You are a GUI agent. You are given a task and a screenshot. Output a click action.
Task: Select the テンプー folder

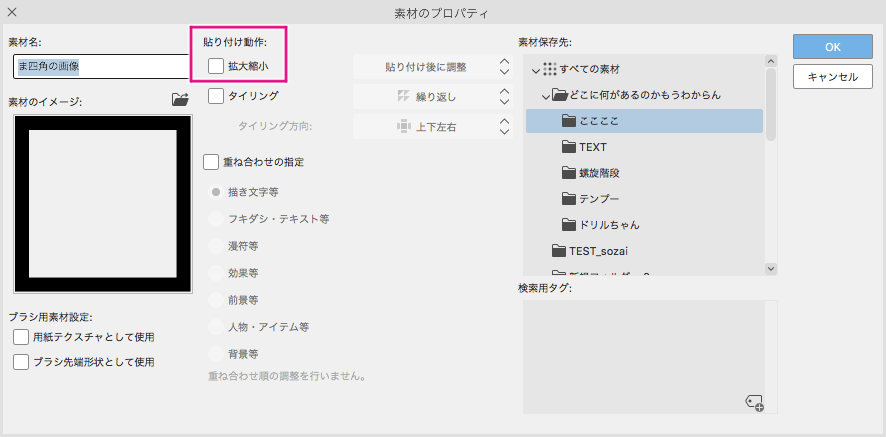pyautogui.click(x=644, y=199)
